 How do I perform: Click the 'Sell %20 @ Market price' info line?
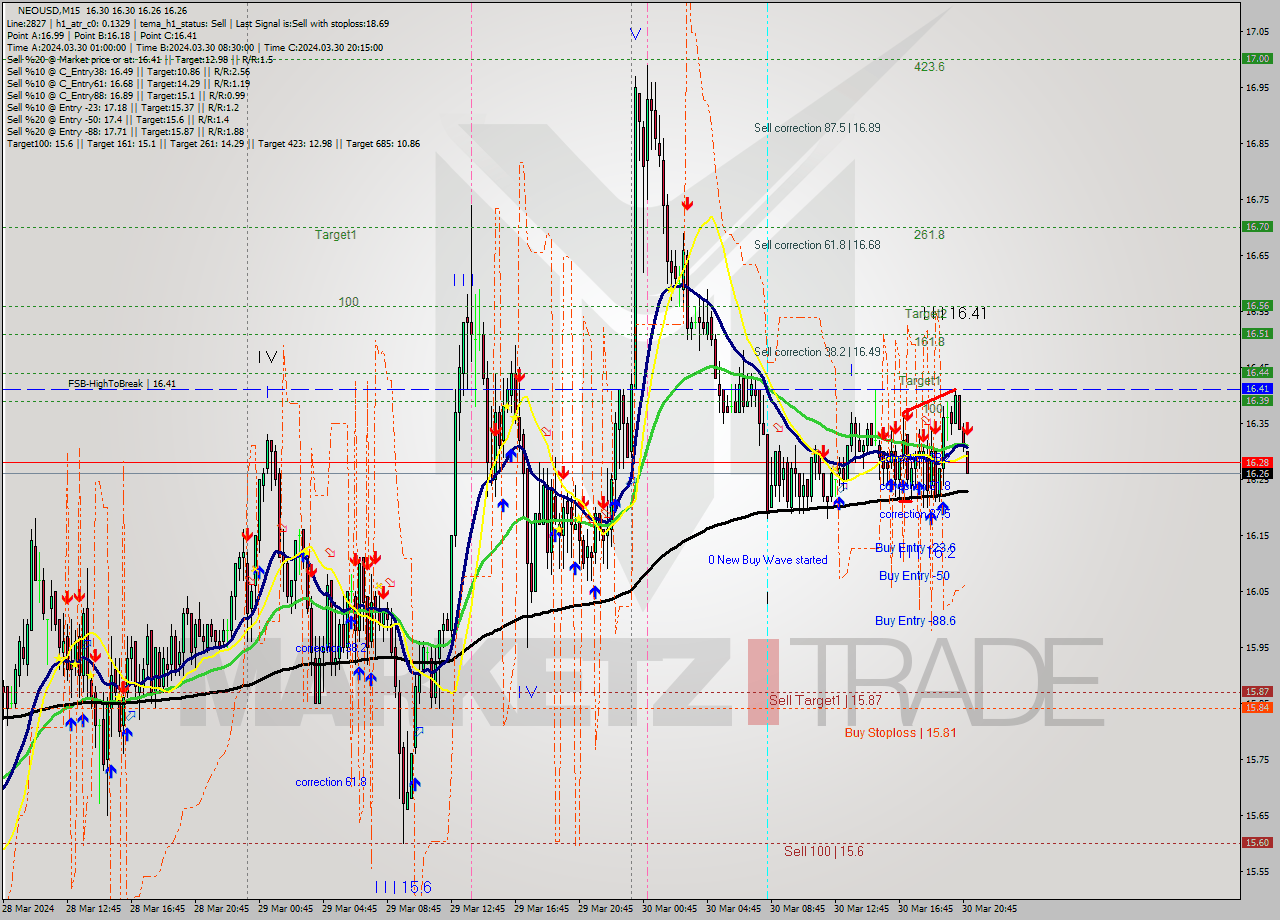pos(139,59)
